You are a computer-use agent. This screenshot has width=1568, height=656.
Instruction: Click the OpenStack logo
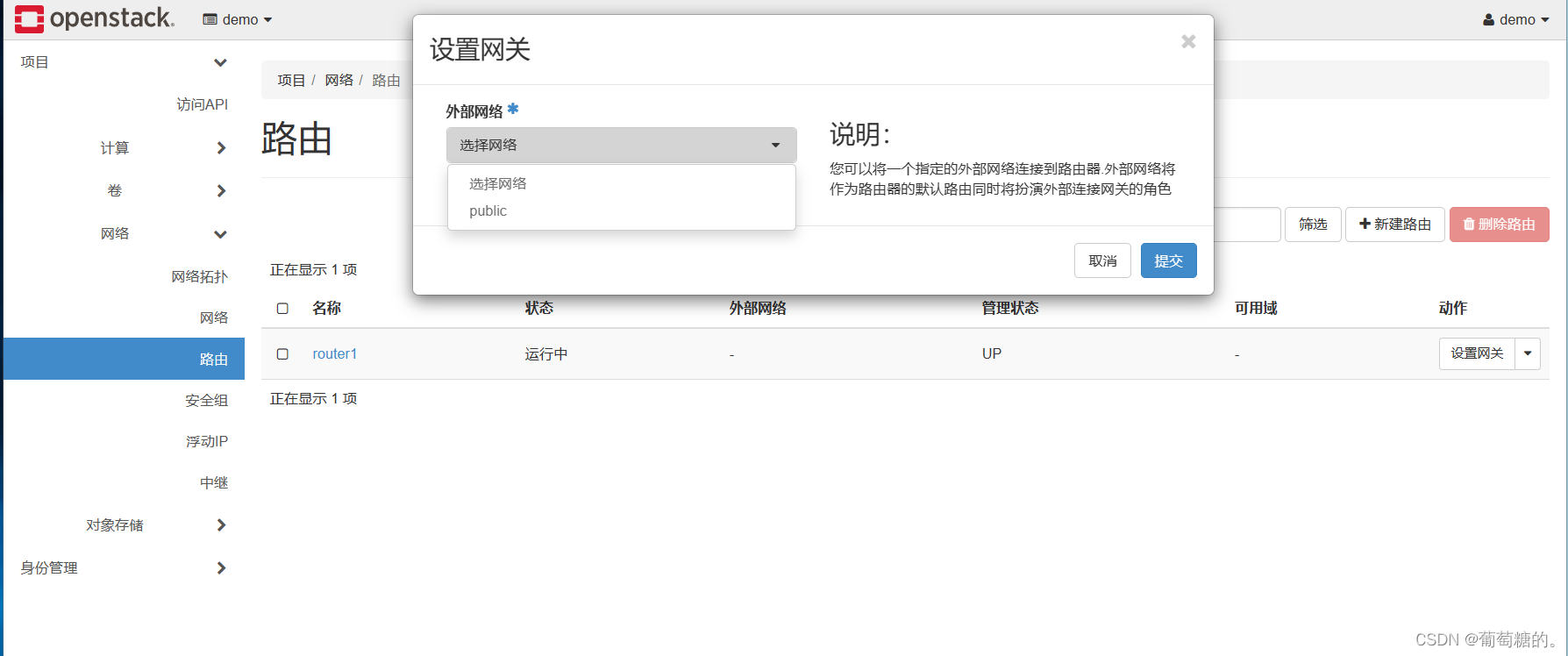tap(94, 18)
